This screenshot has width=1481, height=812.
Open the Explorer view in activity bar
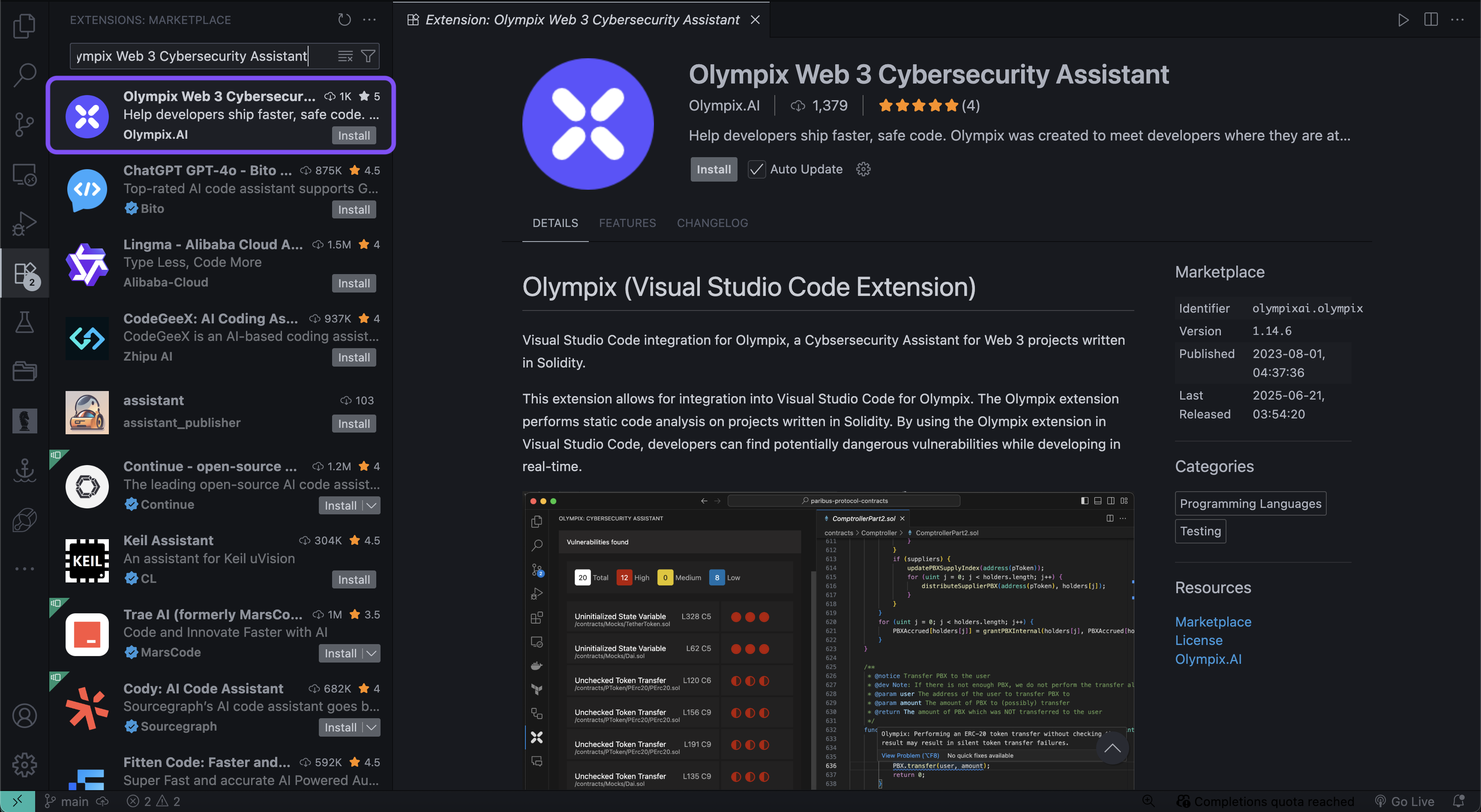click(24, 26)
